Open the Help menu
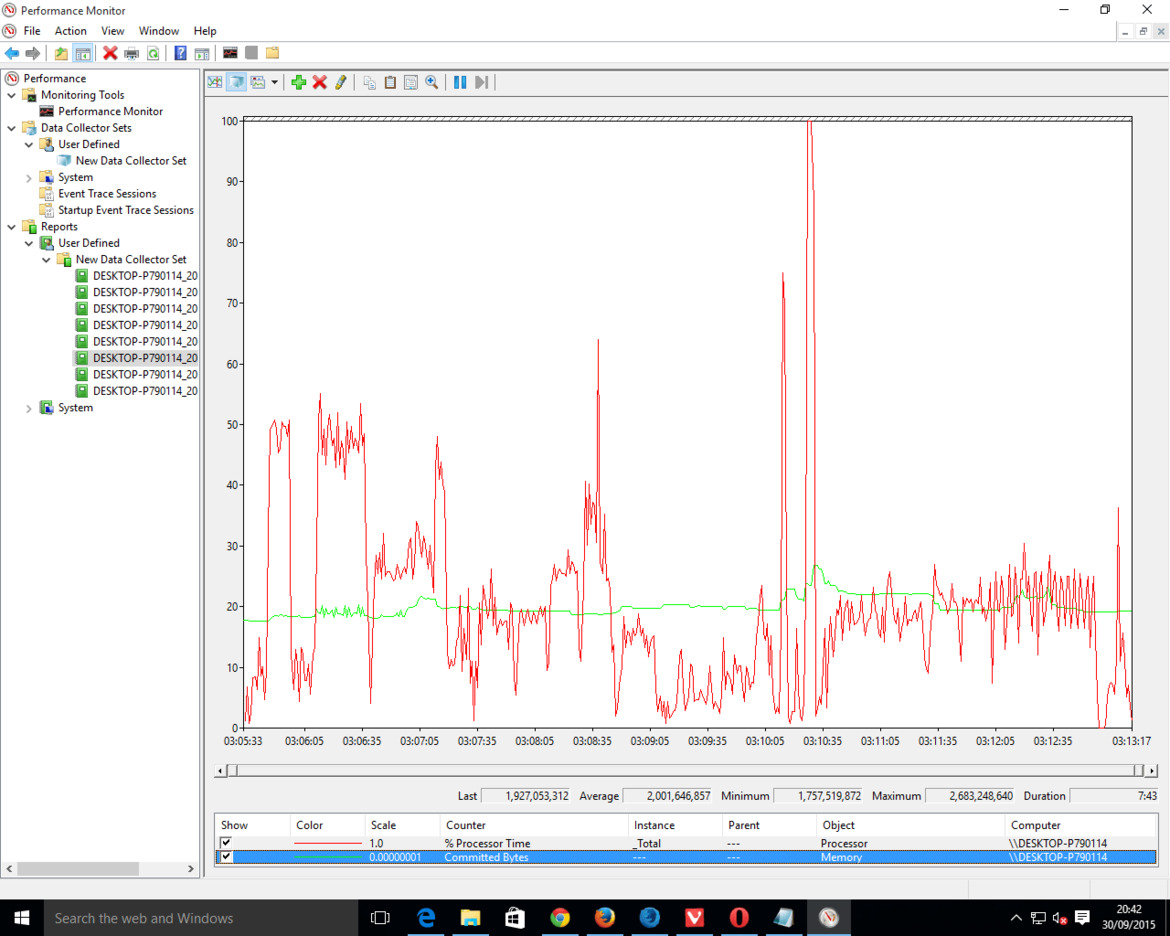The height and width of the screenshot is (936, 1170). (x=204, y=31)
